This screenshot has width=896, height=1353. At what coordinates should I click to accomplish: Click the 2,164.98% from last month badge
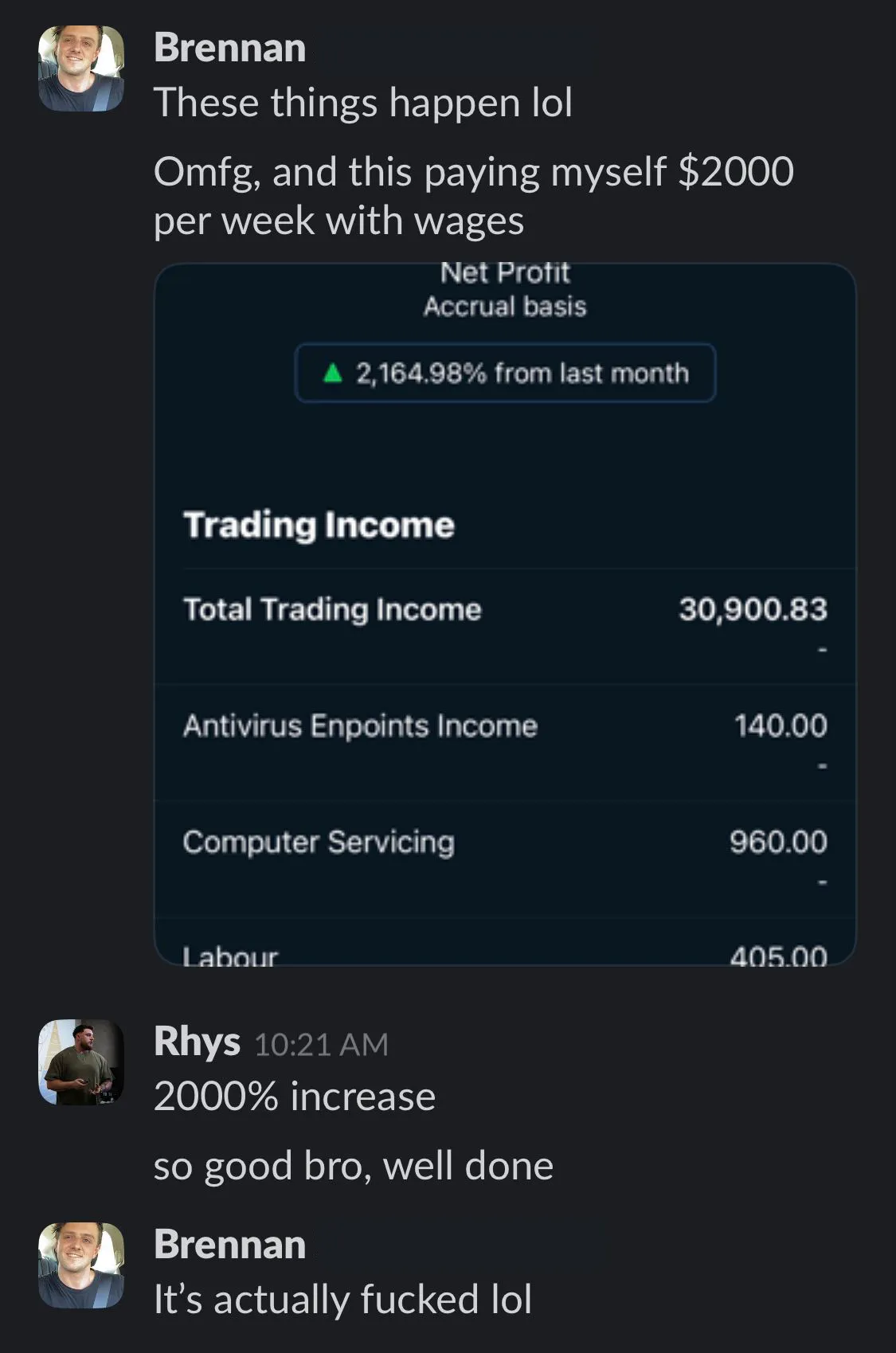click(505, 373)
